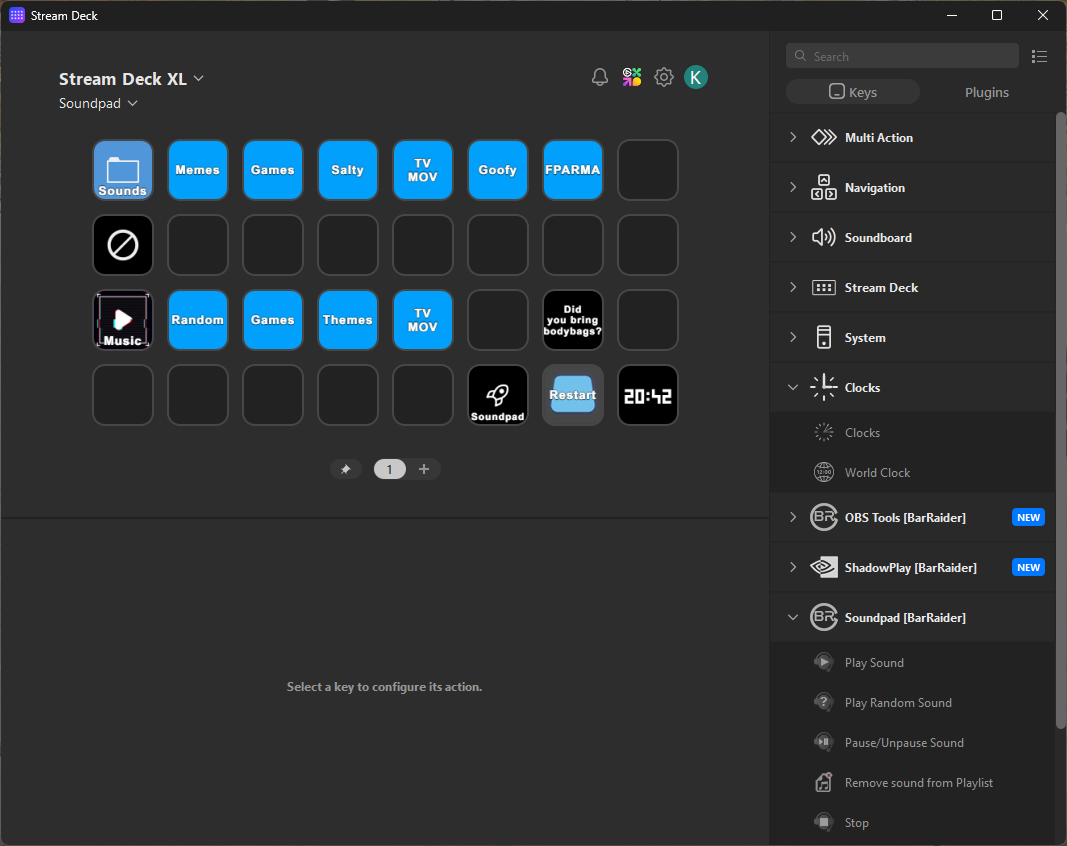
Task: Click the actions list scrollbar
Action: click(x=1061, y=420)
